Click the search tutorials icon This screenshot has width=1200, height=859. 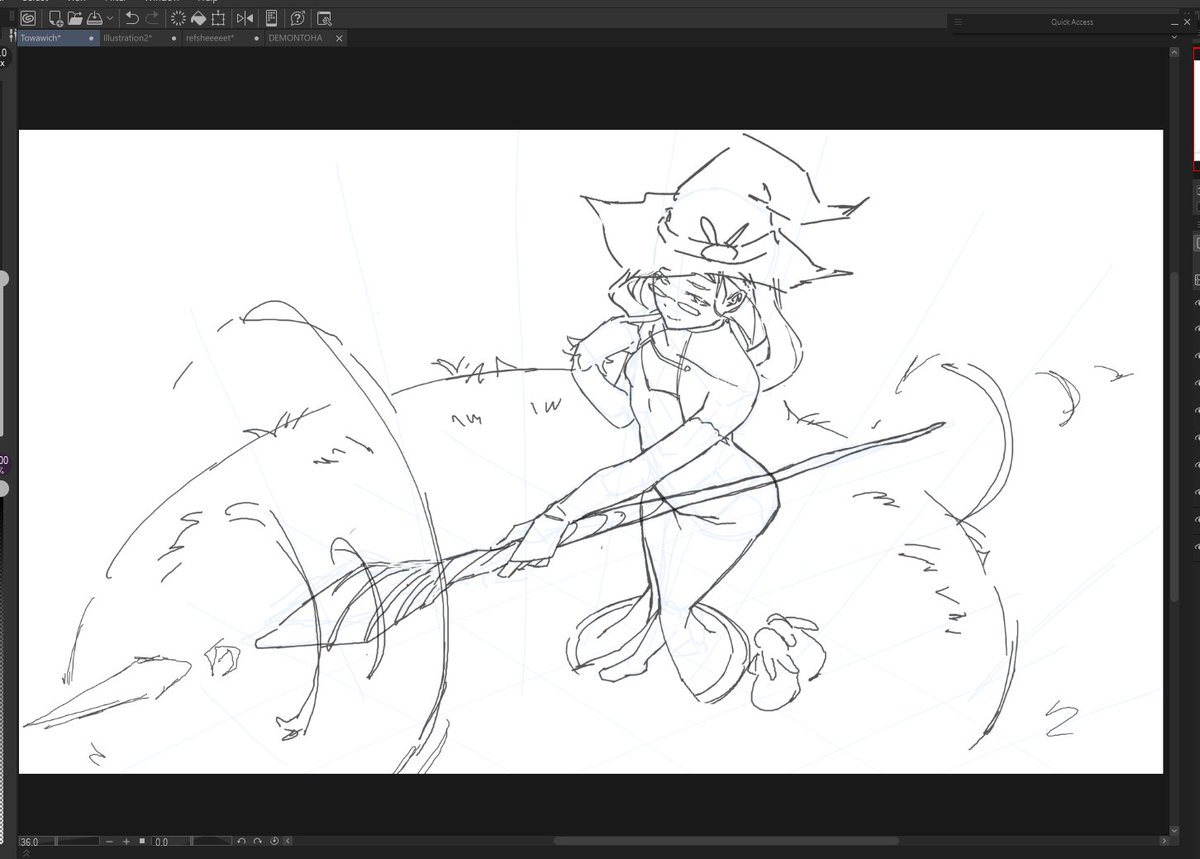click(324, 18)
